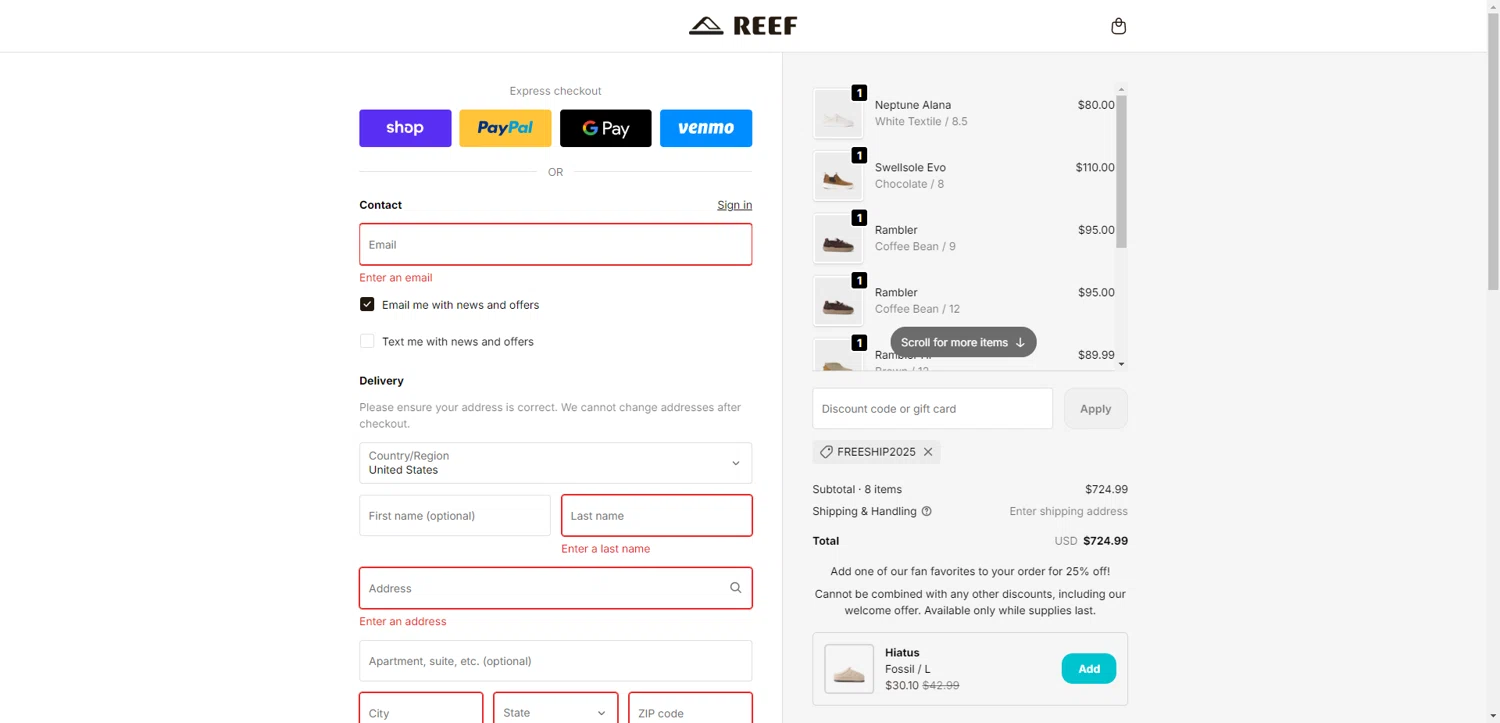Click the address search magnifier icon
This screenshot has height=723, width=1500.
(x=735, y=588)
